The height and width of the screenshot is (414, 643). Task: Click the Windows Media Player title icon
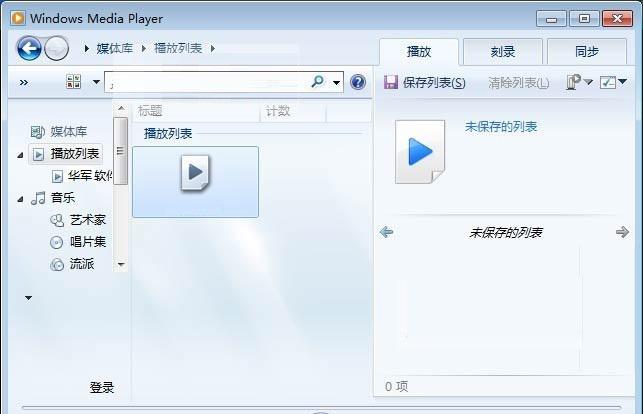click(x=18, y=18)
